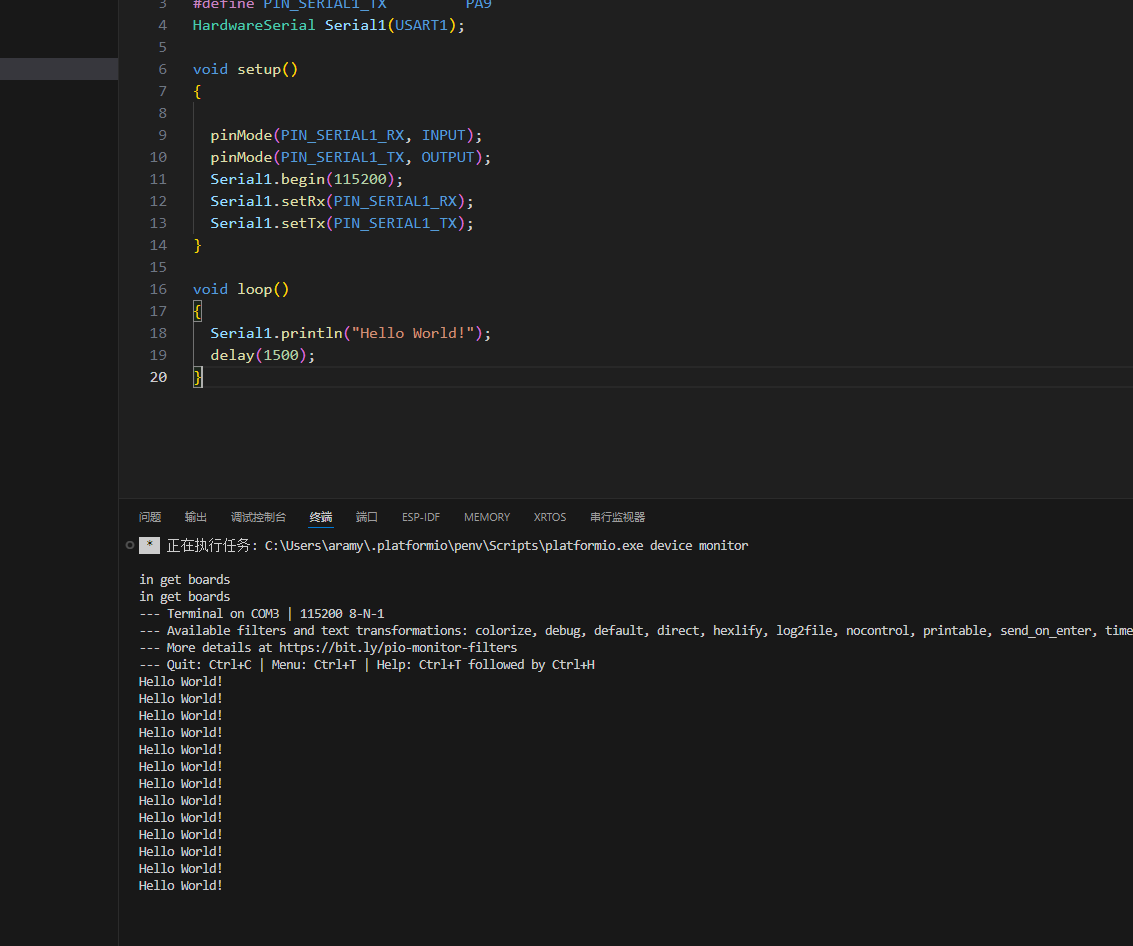Open the bit.ly/pio-monitor-filters link
The image size is (1133, 946).
(398, 648)
